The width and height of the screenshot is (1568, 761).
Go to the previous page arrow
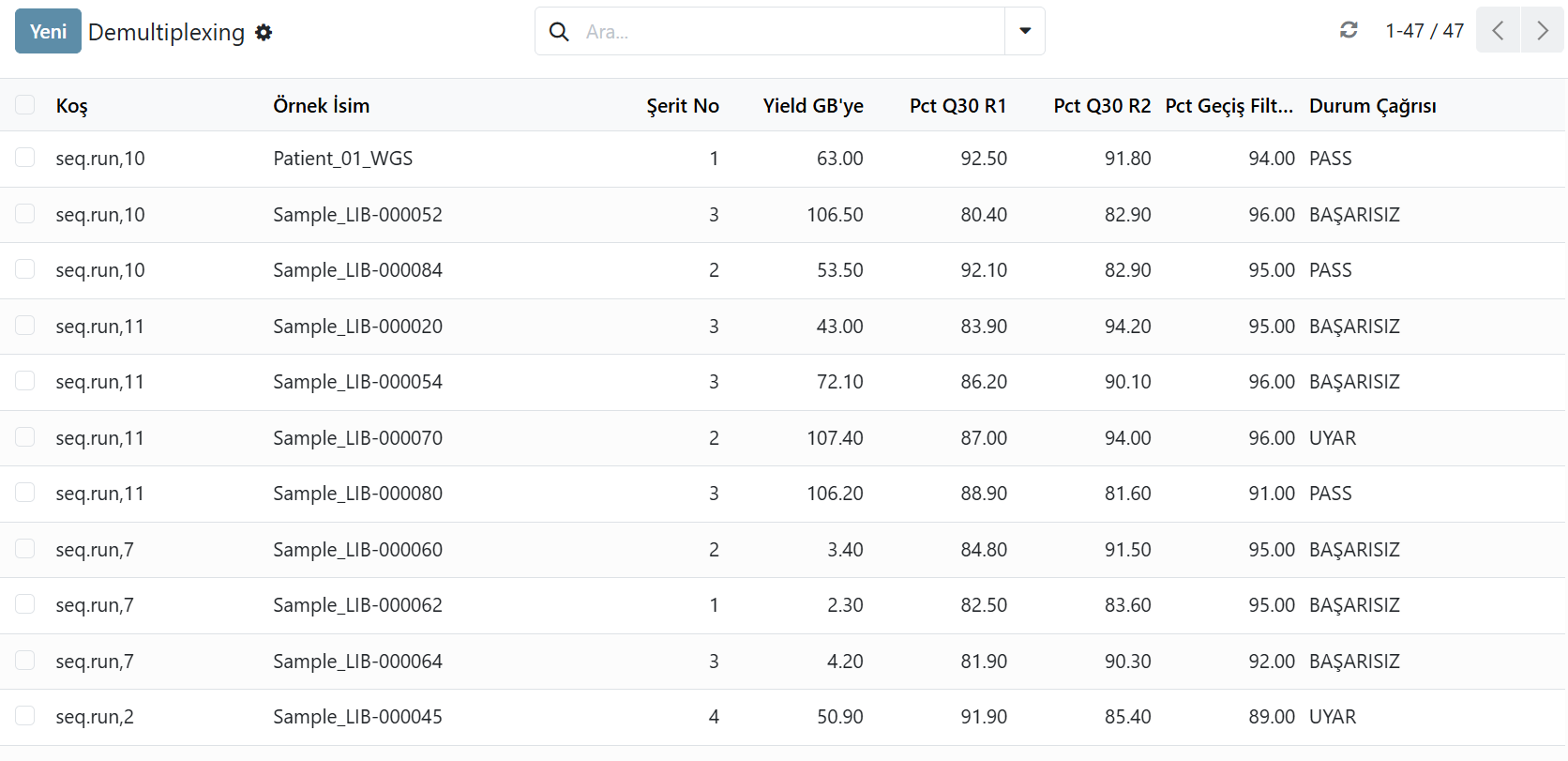click(x=1498, y=30)
